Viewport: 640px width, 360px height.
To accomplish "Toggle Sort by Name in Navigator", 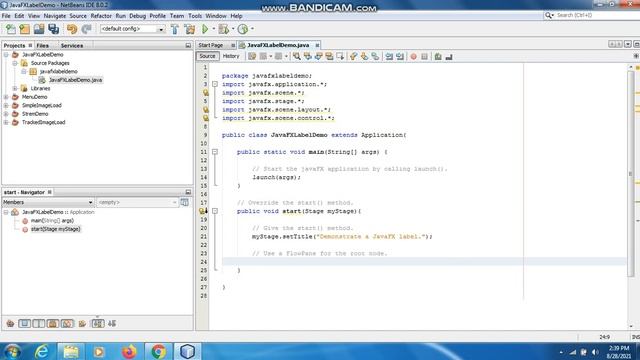I will pyautogui.click(x=98, y=324).
